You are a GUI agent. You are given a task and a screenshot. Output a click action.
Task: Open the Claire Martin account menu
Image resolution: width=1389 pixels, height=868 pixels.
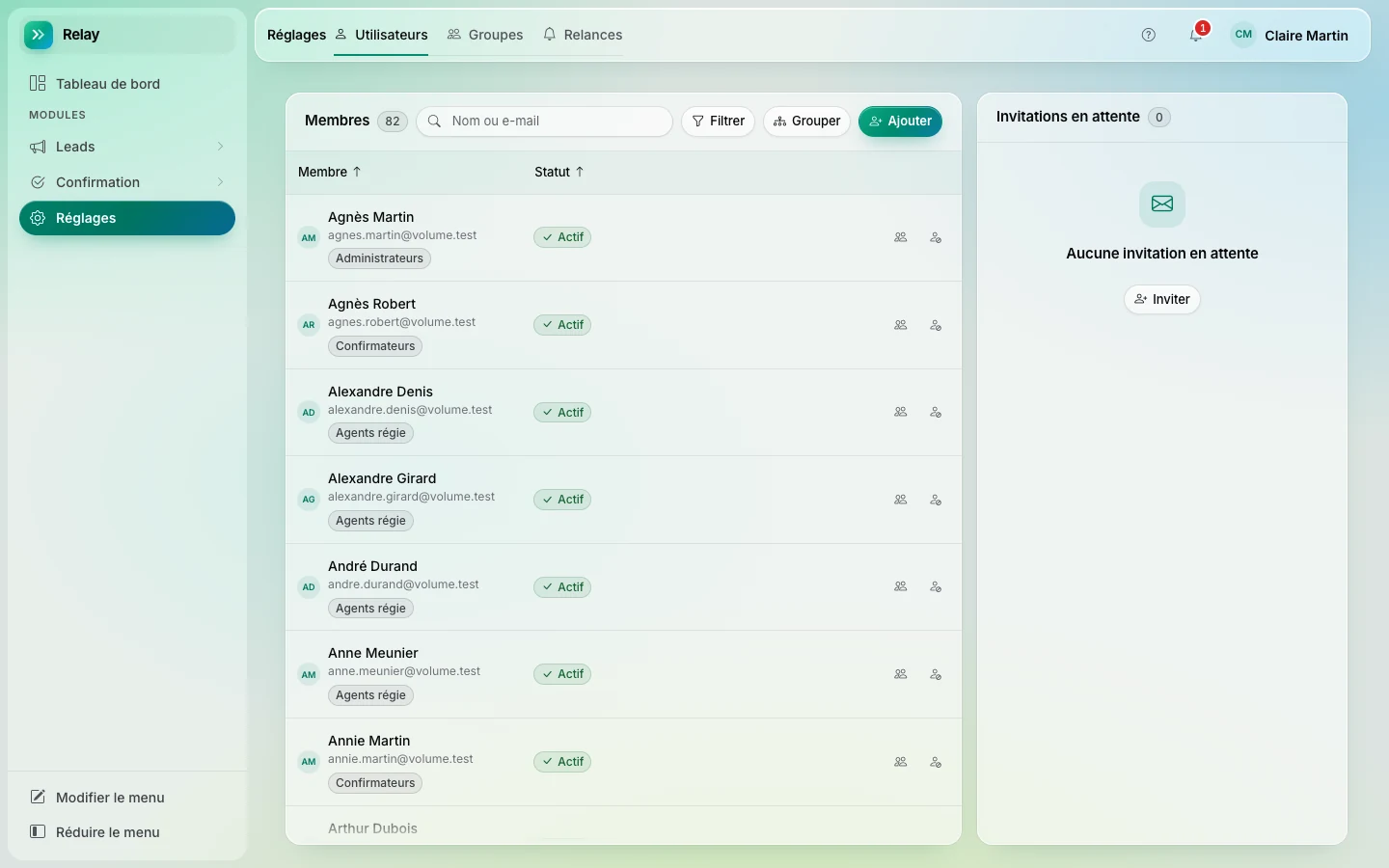(1290, 35)
